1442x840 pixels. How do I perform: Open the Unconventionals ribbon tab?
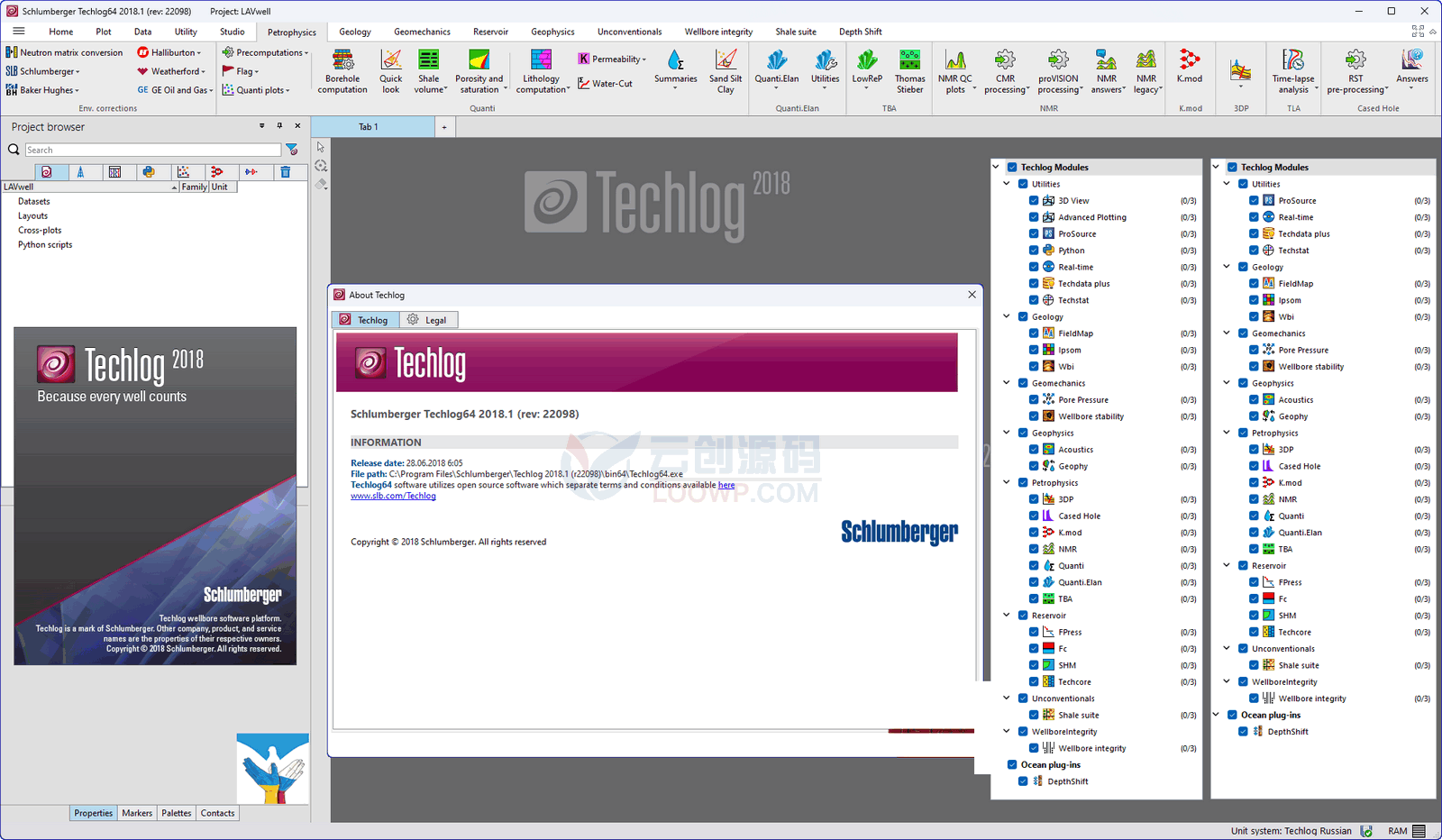point(629,32)
